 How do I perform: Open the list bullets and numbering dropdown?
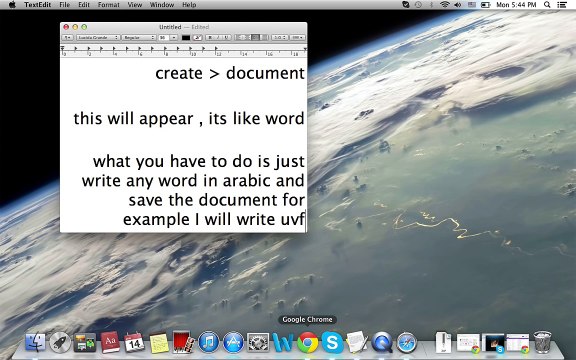[298, 37]
